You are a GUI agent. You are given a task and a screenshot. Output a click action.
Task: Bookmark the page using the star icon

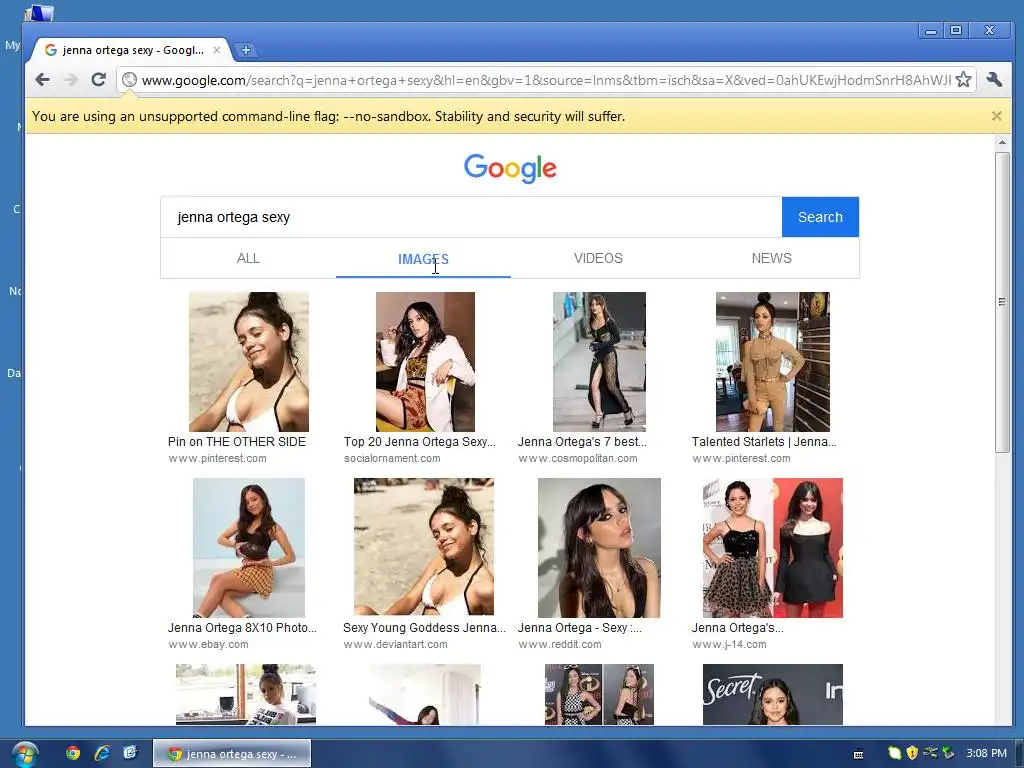coord(963,80)
